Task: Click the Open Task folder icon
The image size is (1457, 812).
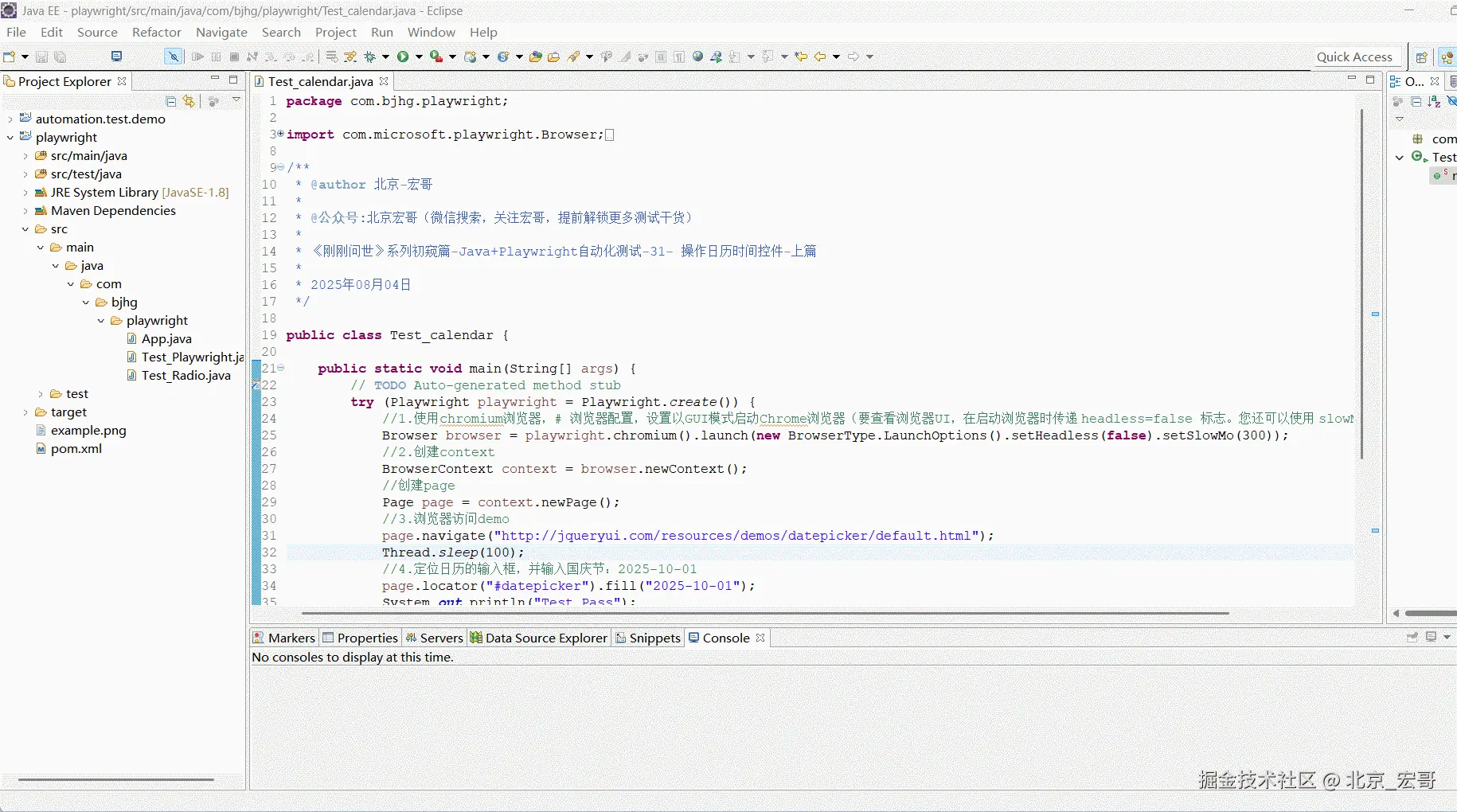Action: (554, 57)
